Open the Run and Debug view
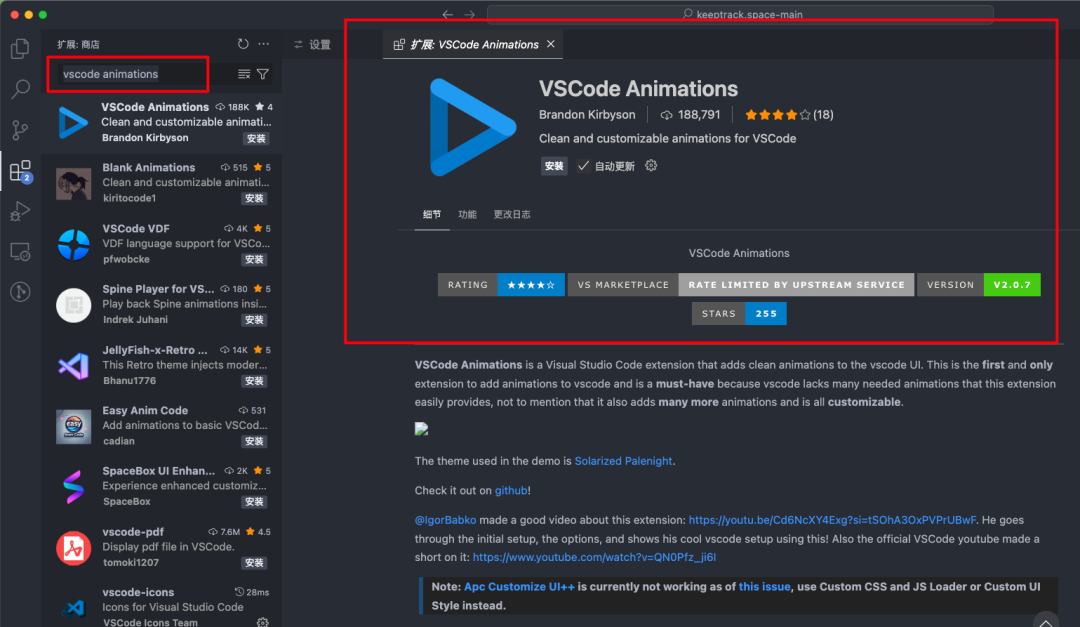Viewport: 1080px width, 627px height. (20, 211)
